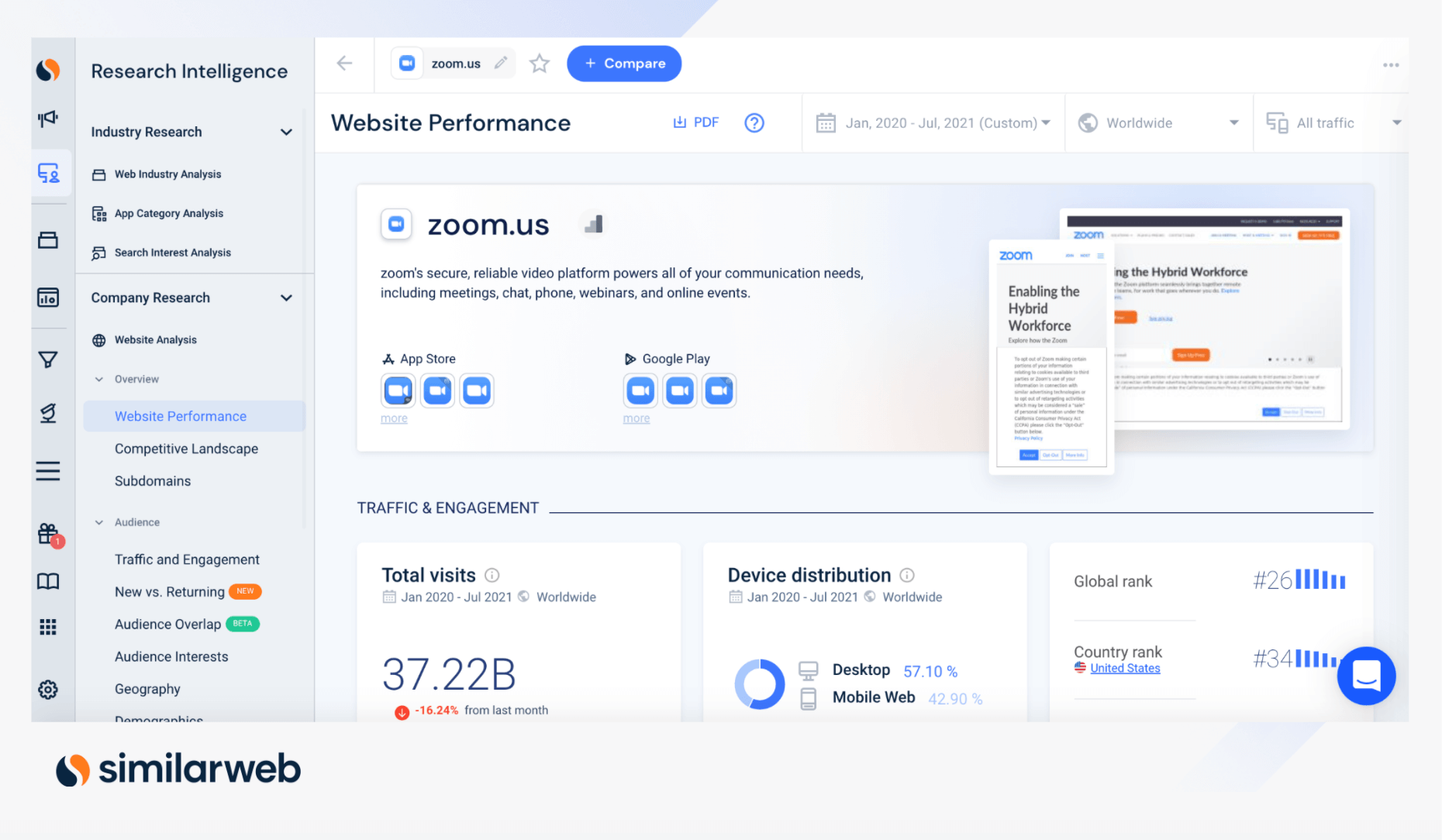Open first Google Play Zoom app icon

tap(640, 391)
